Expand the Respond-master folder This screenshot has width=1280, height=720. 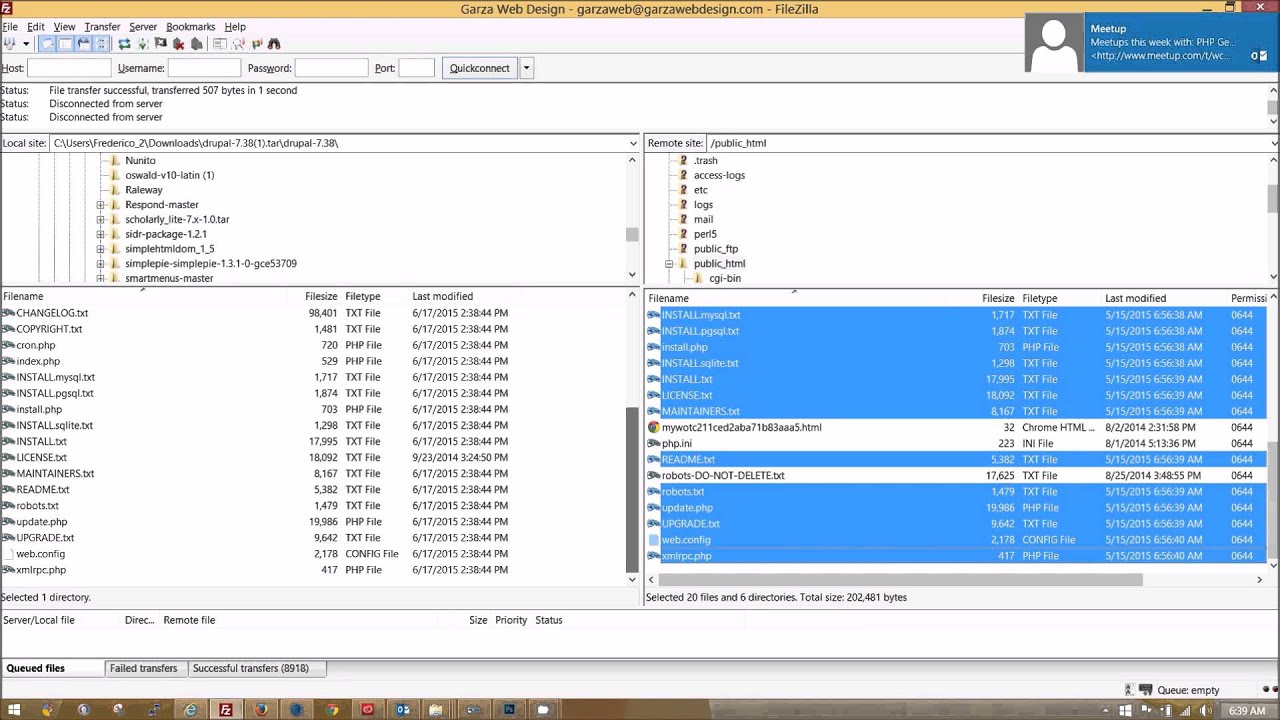[x=100, y=205]
